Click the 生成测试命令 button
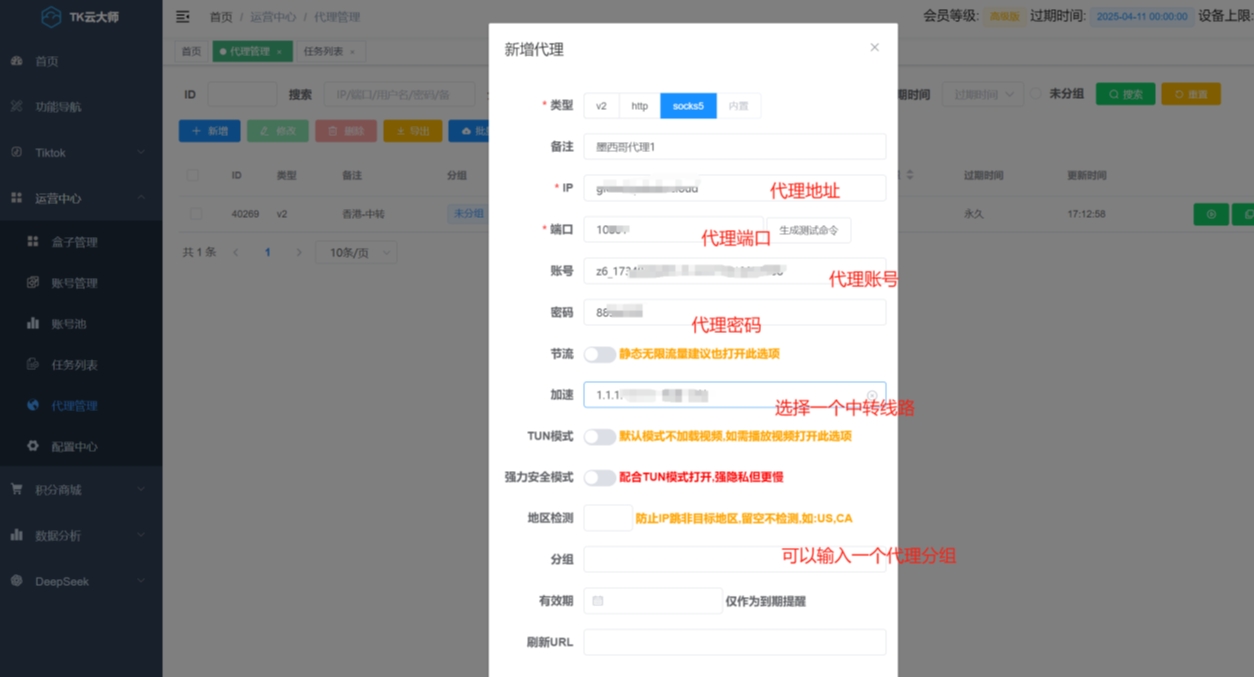The width and height of the screenshot is (1254, 677). click(x=810, y=229)
